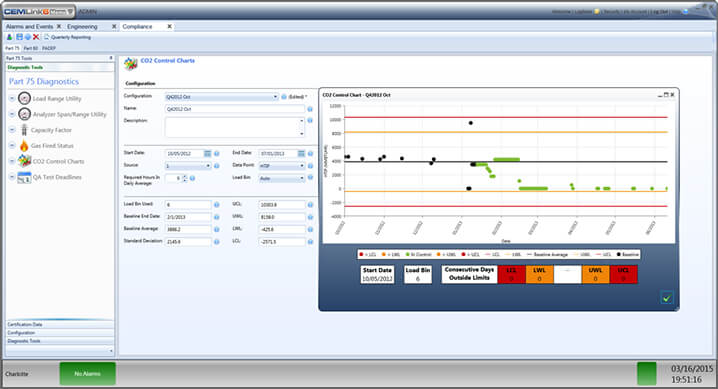Click the Capacity Factor stack icon

pos(24,130)
